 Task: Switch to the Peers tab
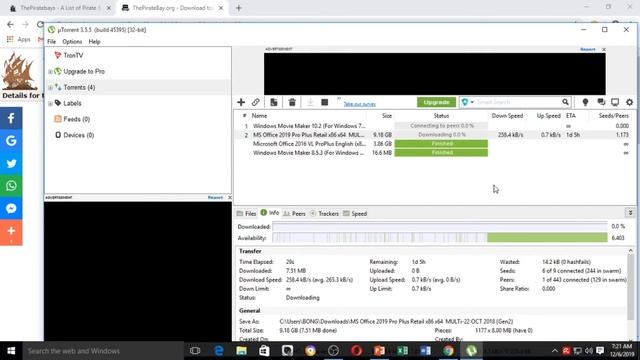click(x=294, y=213)
